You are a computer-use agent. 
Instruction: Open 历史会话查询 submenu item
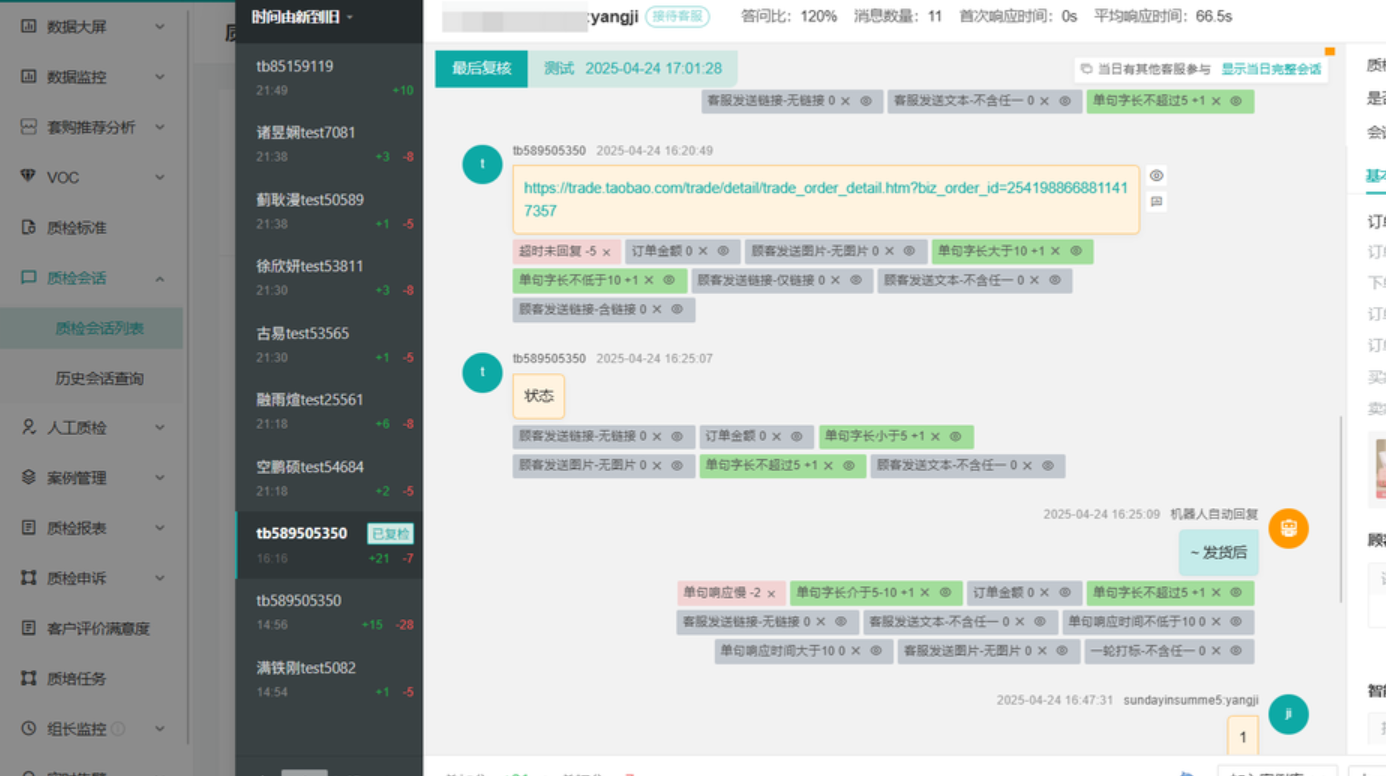[x=99, y=378]
